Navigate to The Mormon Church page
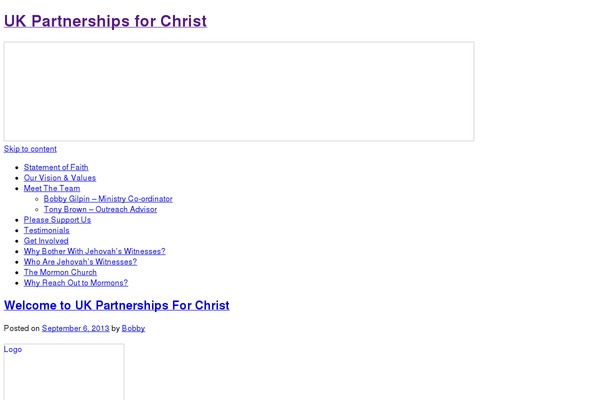Viewport: 600px width, 400px height. tap(60, 272)
